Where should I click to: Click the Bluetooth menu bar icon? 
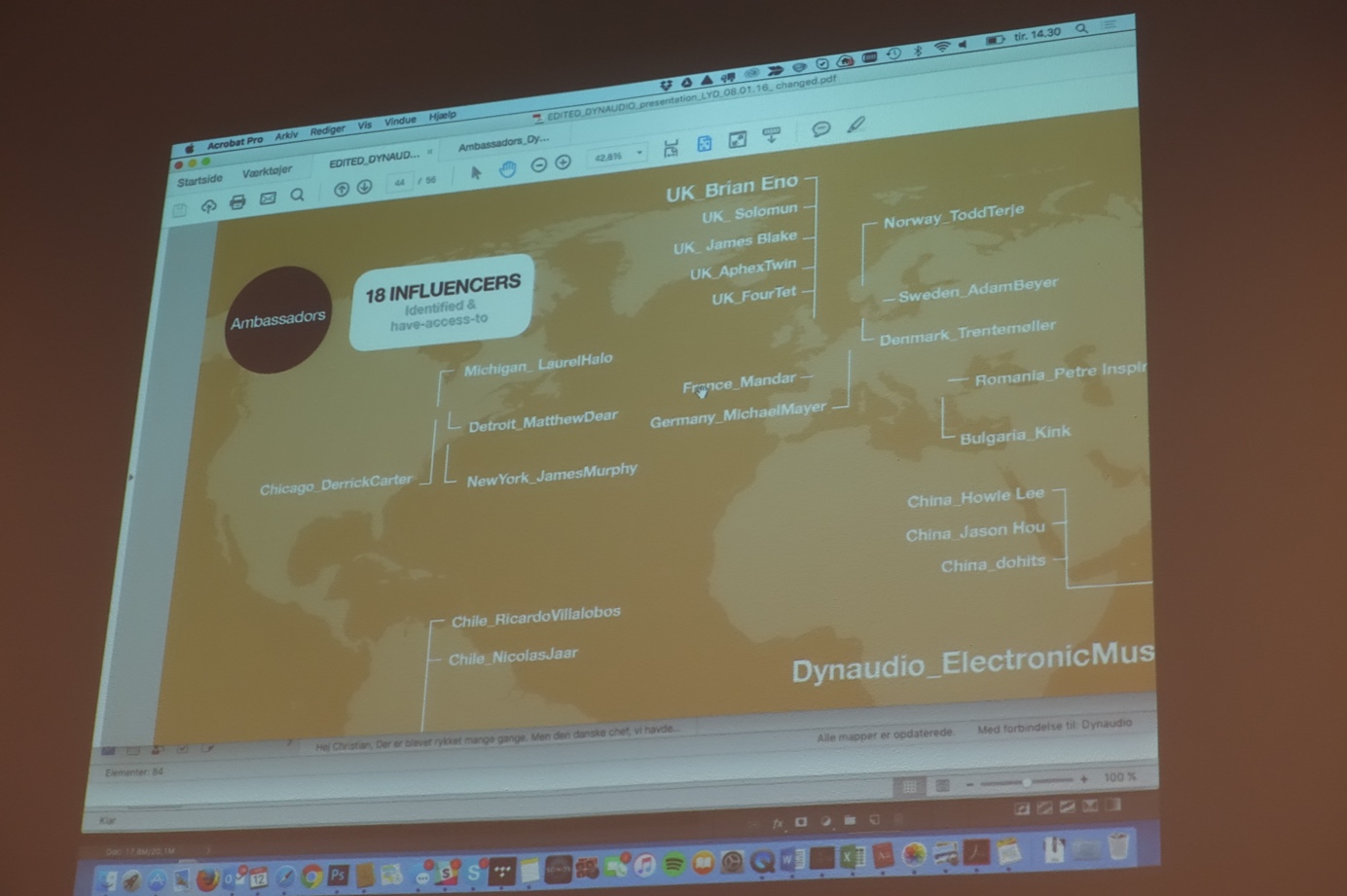(x=918, y=51)
